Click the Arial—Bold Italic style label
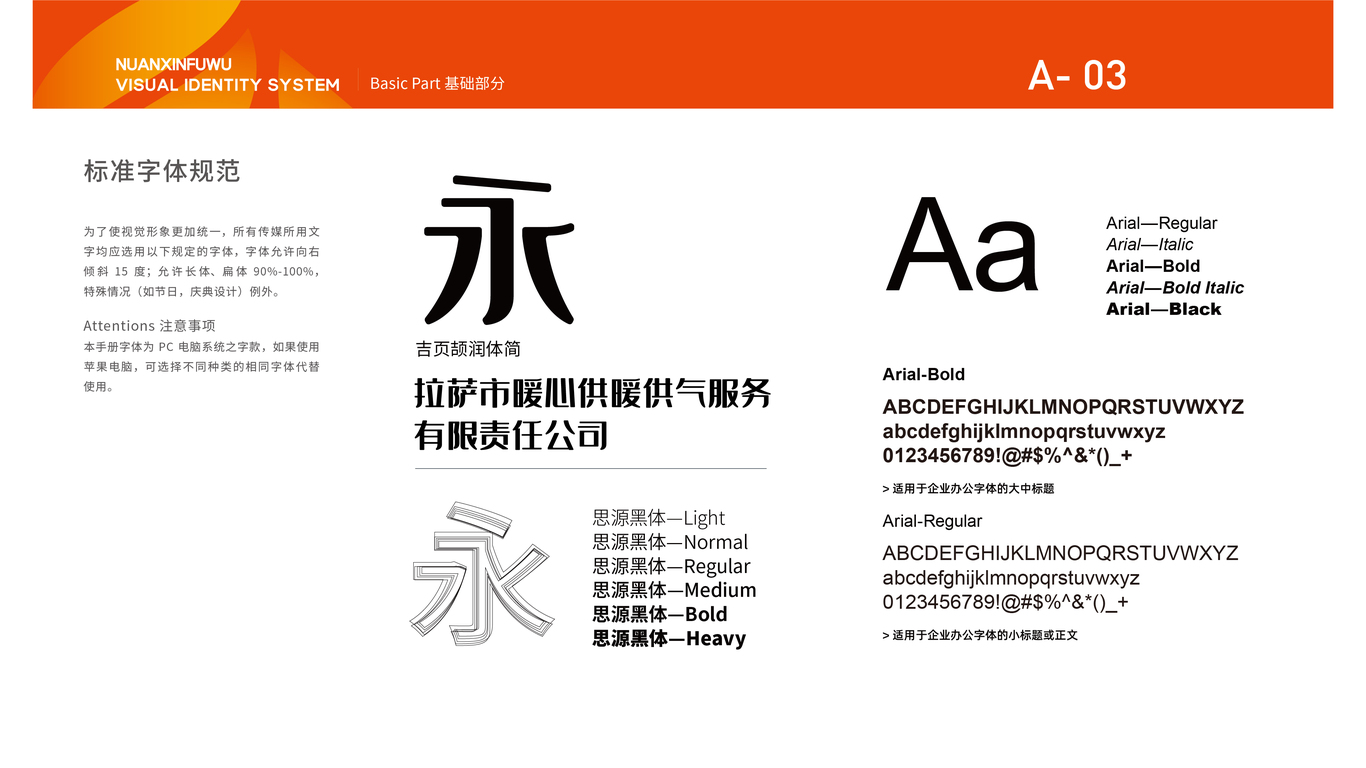Image resolution: width=1366 pixels, height=768 pixels. (1175, 288)
